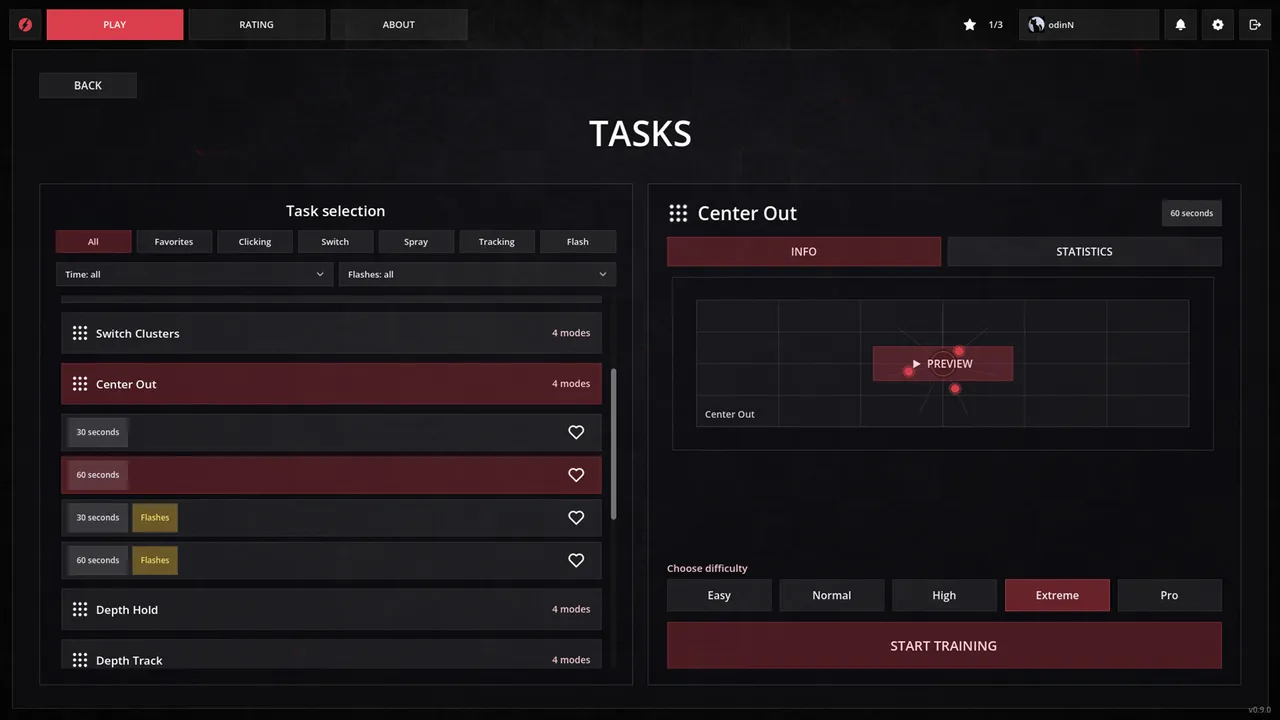This screenshot has width=1280, height=720.
Task: Open the settings gear
Action: pyautogui.click(x=1217, y=25)
